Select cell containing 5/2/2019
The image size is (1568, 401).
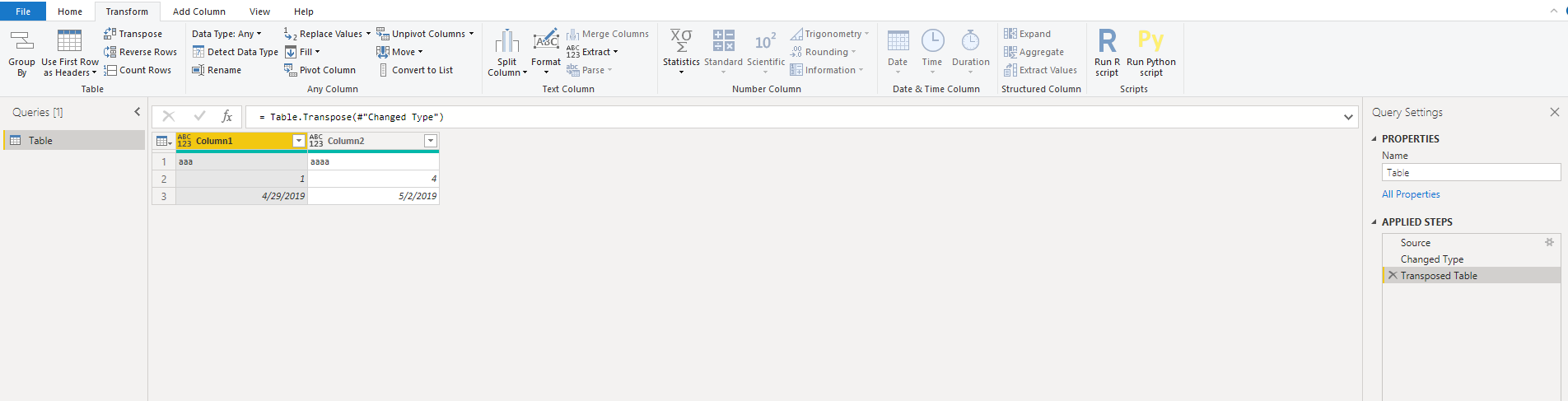(373, 196)
